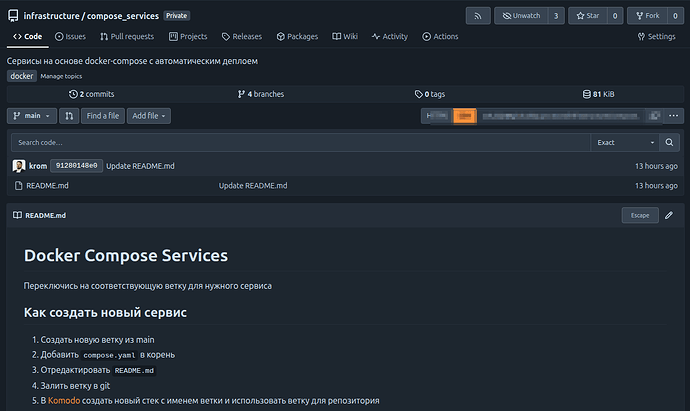
Task: Open forks count next to Fork
Action: tap(675, 16)
